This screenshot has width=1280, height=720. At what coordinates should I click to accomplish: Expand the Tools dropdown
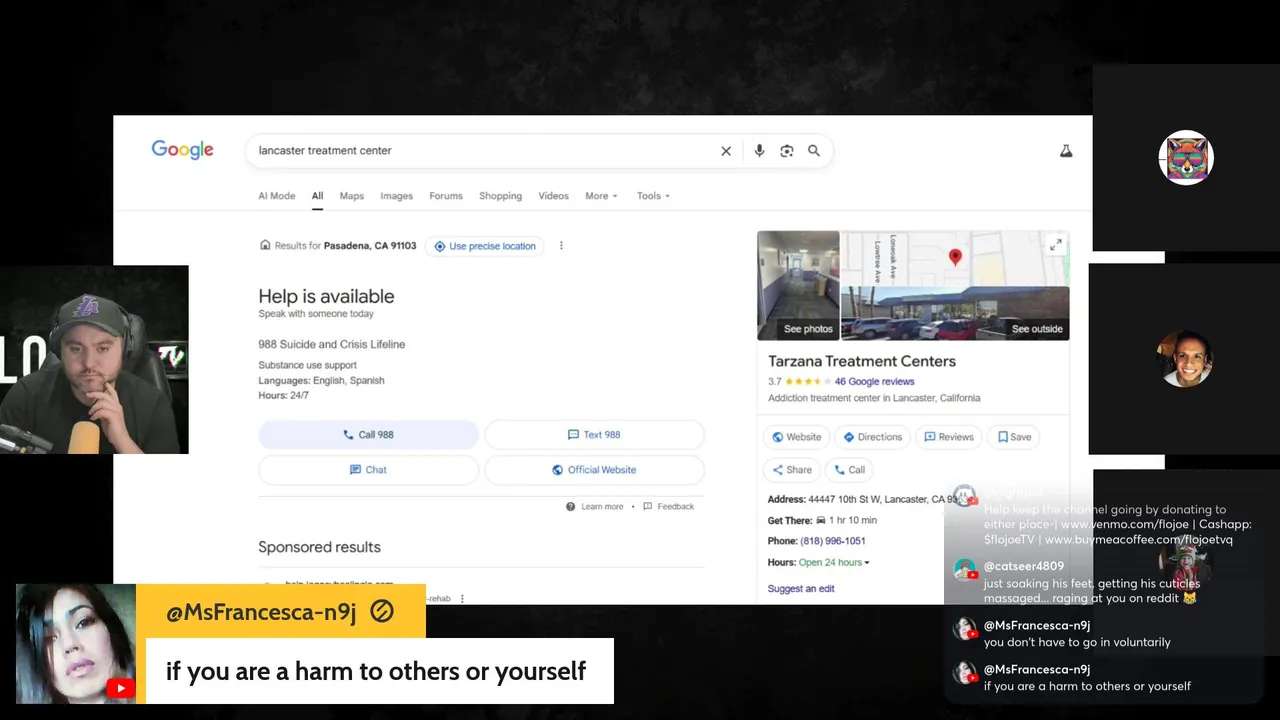coord(653,196)
